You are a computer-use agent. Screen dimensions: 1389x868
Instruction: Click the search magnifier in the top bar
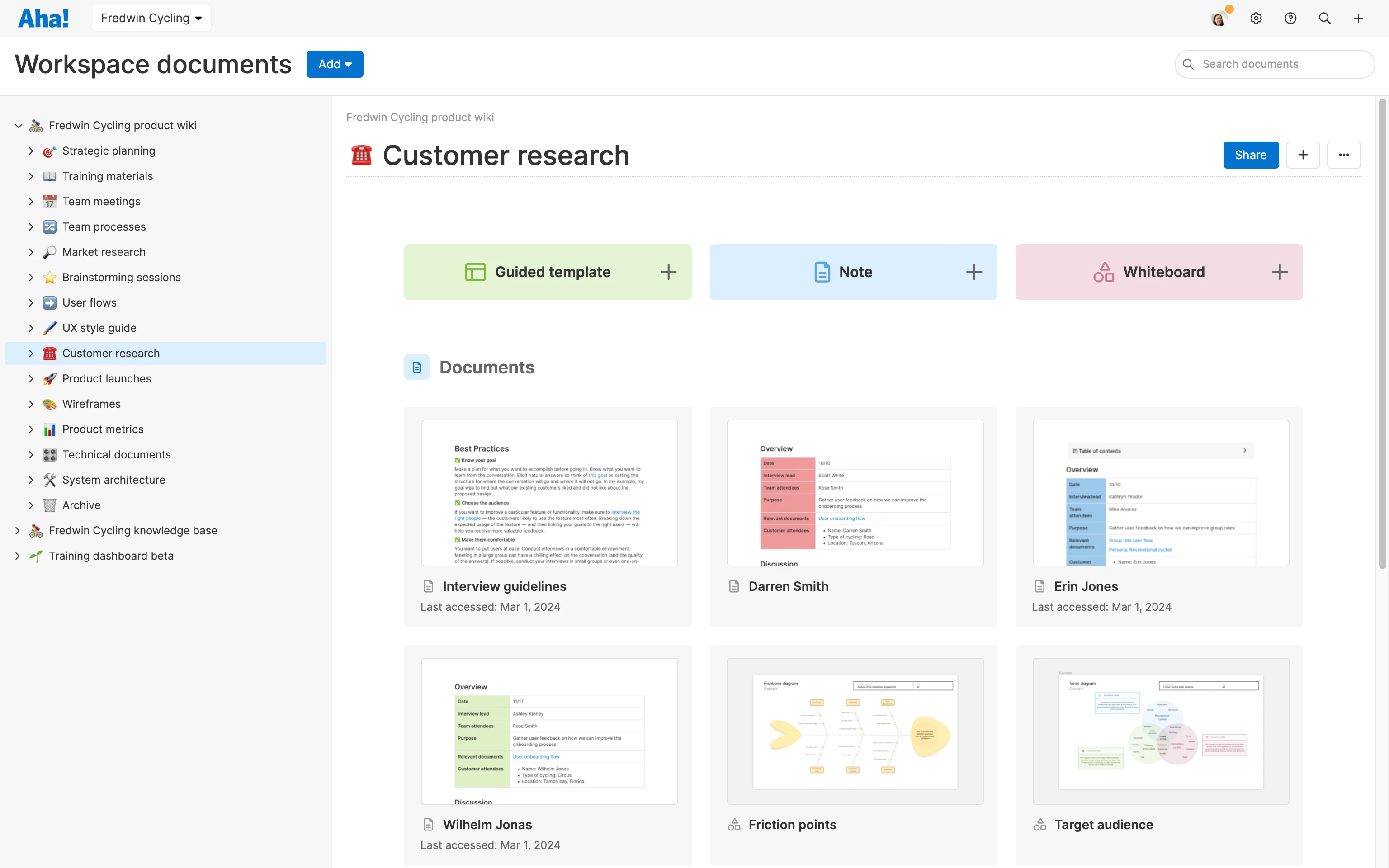pos(1325,18)
